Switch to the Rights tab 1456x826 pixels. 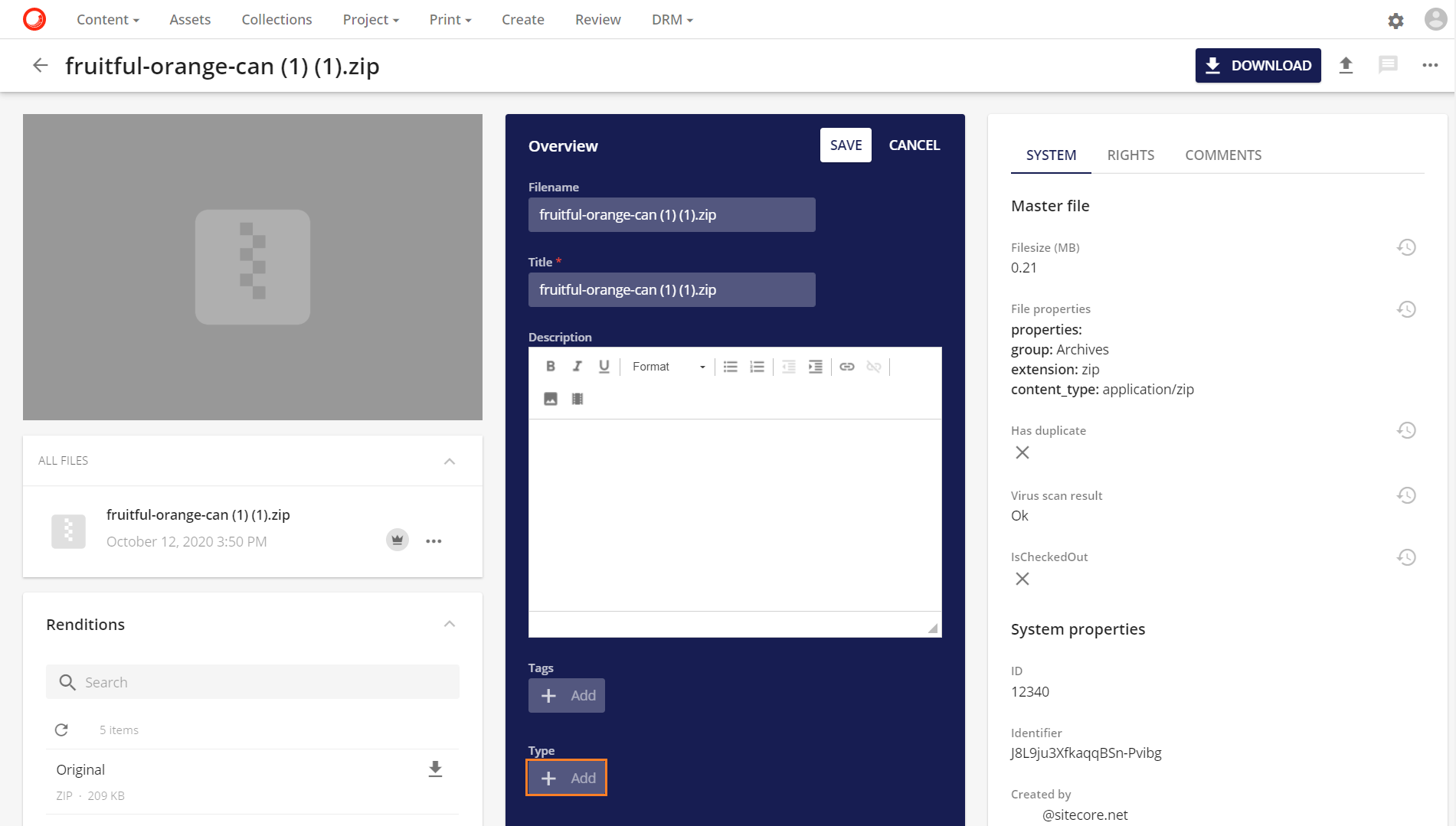point(1130,155)
